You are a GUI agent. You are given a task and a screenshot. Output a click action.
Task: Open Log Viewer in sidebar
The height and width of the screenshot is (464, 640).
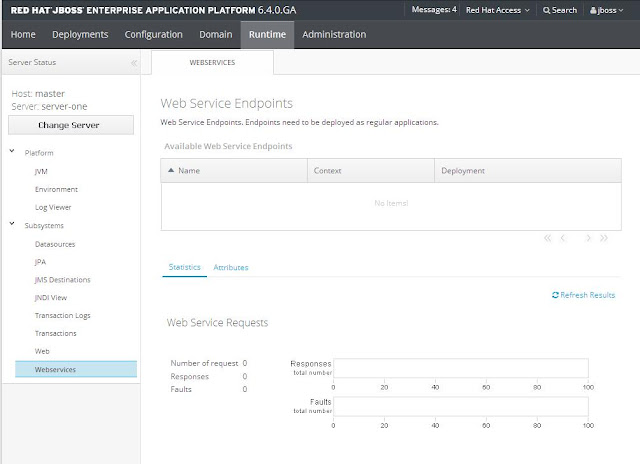tap(53, 207)
